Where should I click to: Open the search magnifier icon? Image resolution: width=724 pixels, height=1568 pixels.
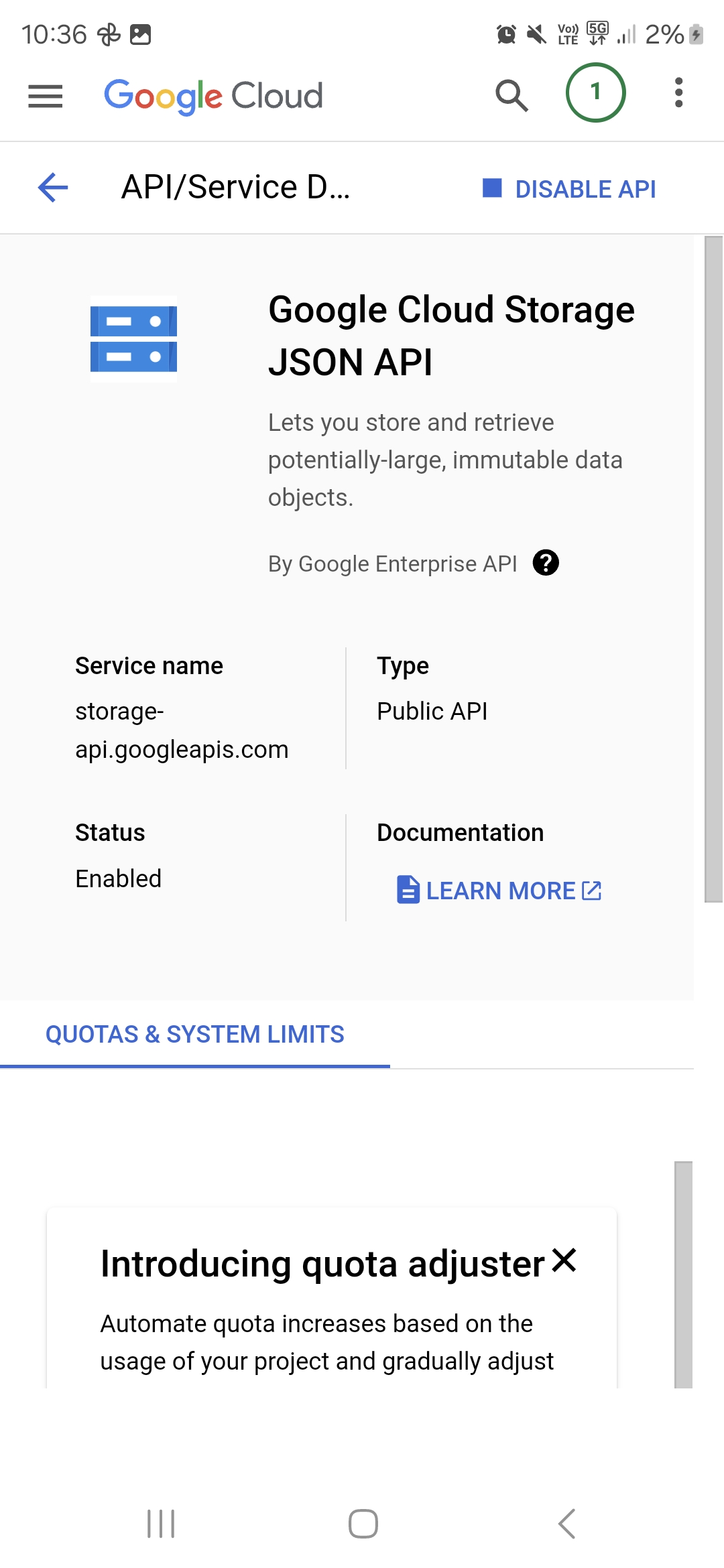click(511, 95)
